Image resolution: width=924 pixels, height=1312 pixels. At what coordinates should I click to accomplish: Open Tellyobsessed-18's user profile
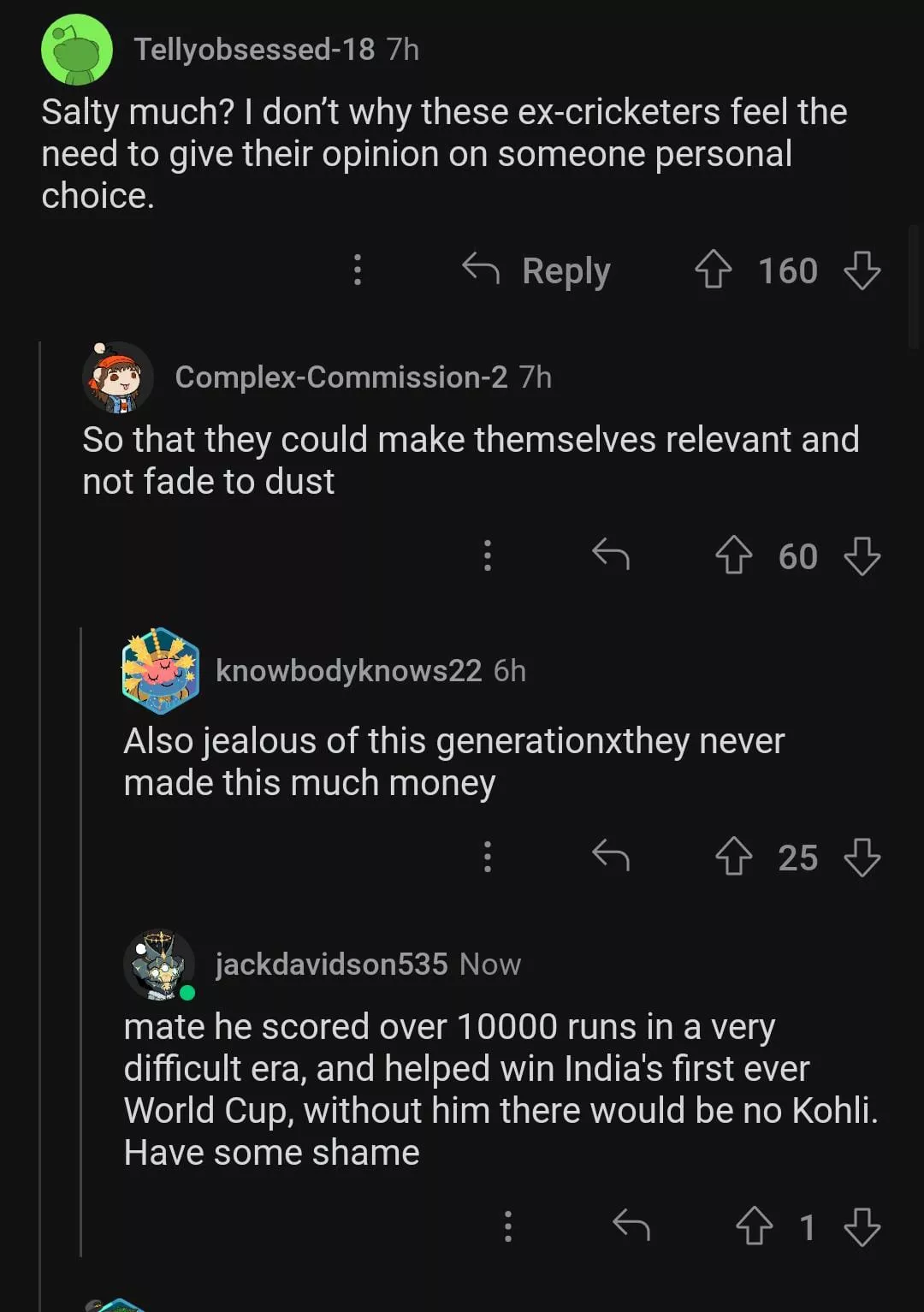(x=254, y=50)
